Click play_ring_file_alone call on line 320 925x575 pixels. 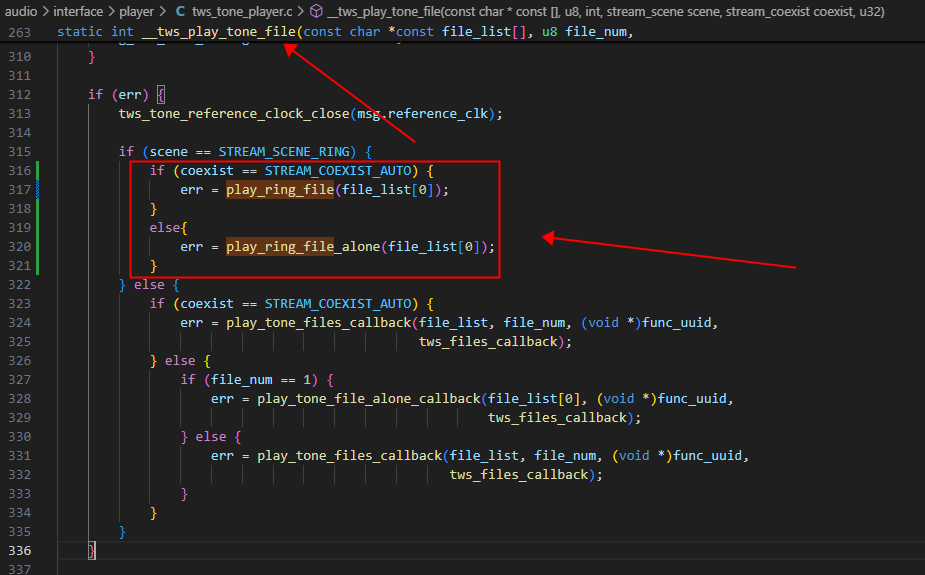303,247
